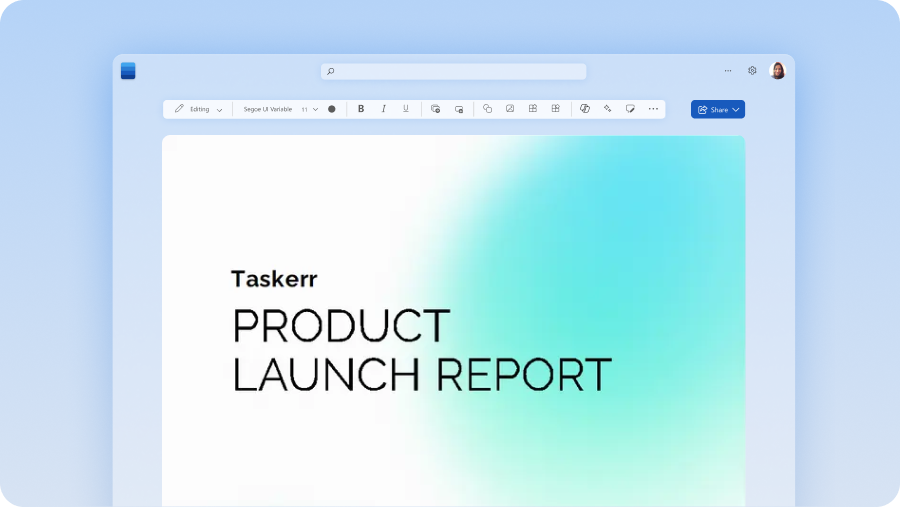Click the sparkle AI tool icon
Screen dimensions: 900x507
point(607,109)
